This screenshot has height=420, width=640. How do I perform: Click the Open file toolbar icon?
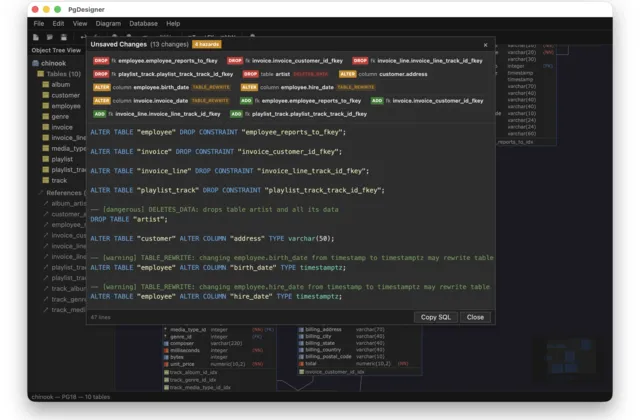pos(50,37)
